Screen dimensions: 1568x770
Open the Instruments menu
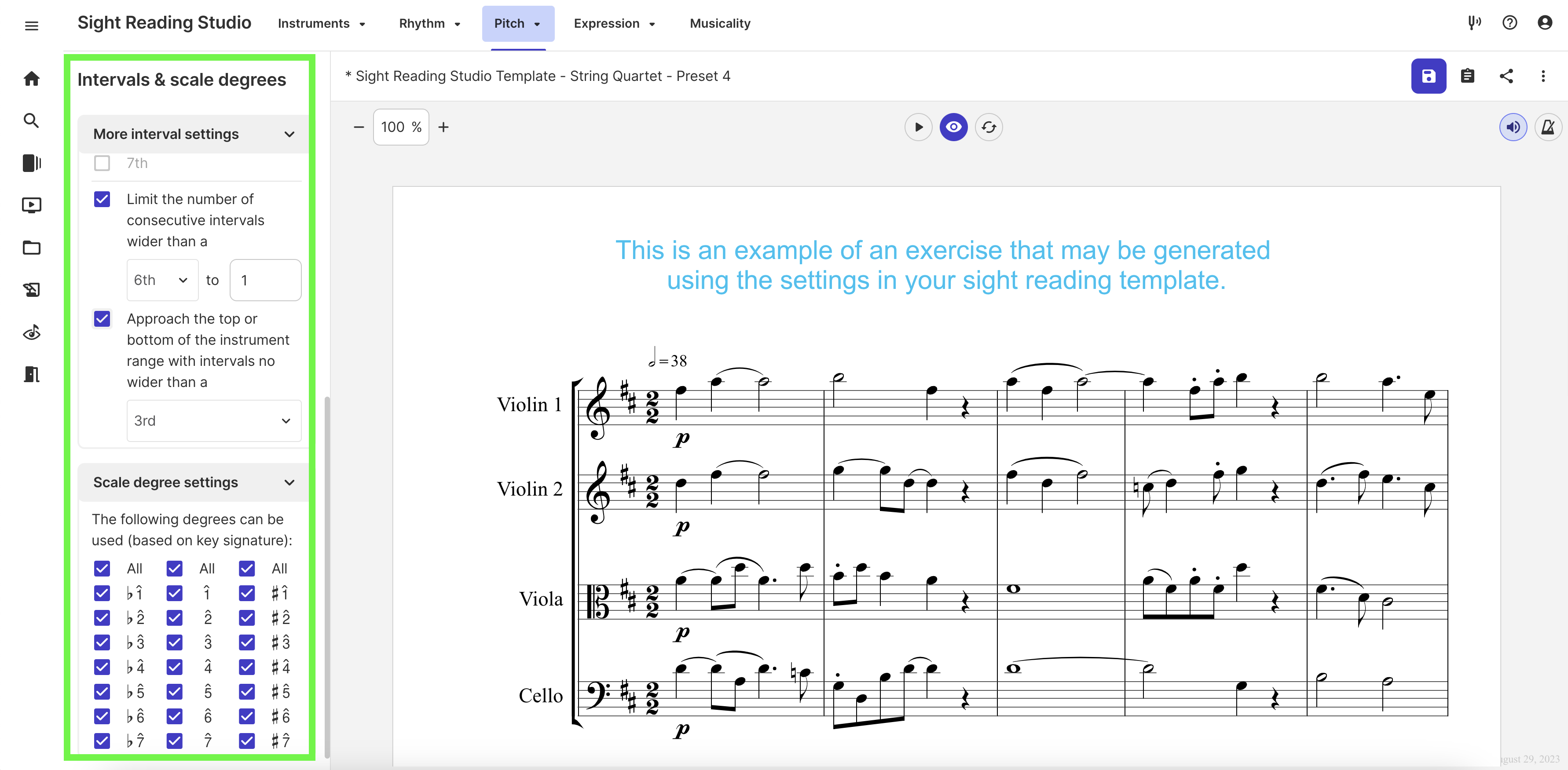322,23
